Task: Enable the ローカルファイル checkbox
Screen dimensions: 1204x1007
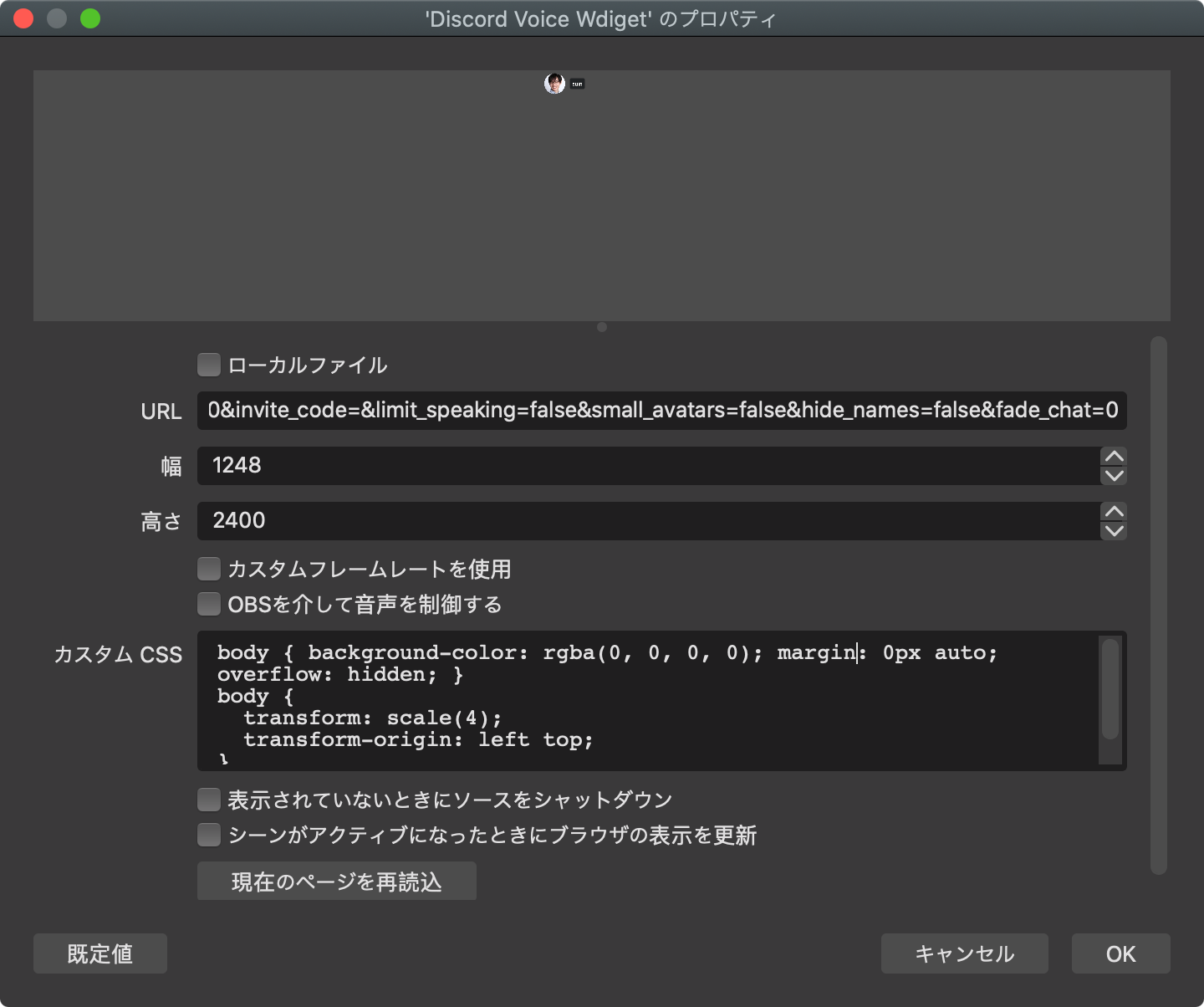Action: pyautogui.click(x=209, y=365)
